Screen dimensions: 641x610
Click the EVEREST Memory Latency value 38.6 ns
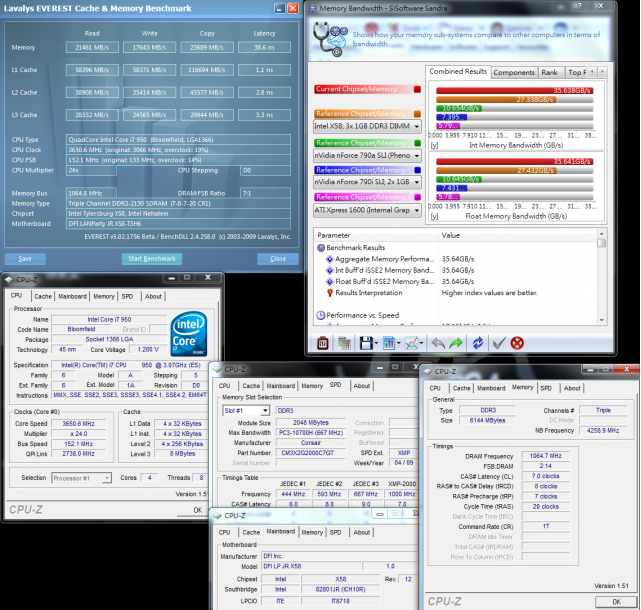coord(264,47)
